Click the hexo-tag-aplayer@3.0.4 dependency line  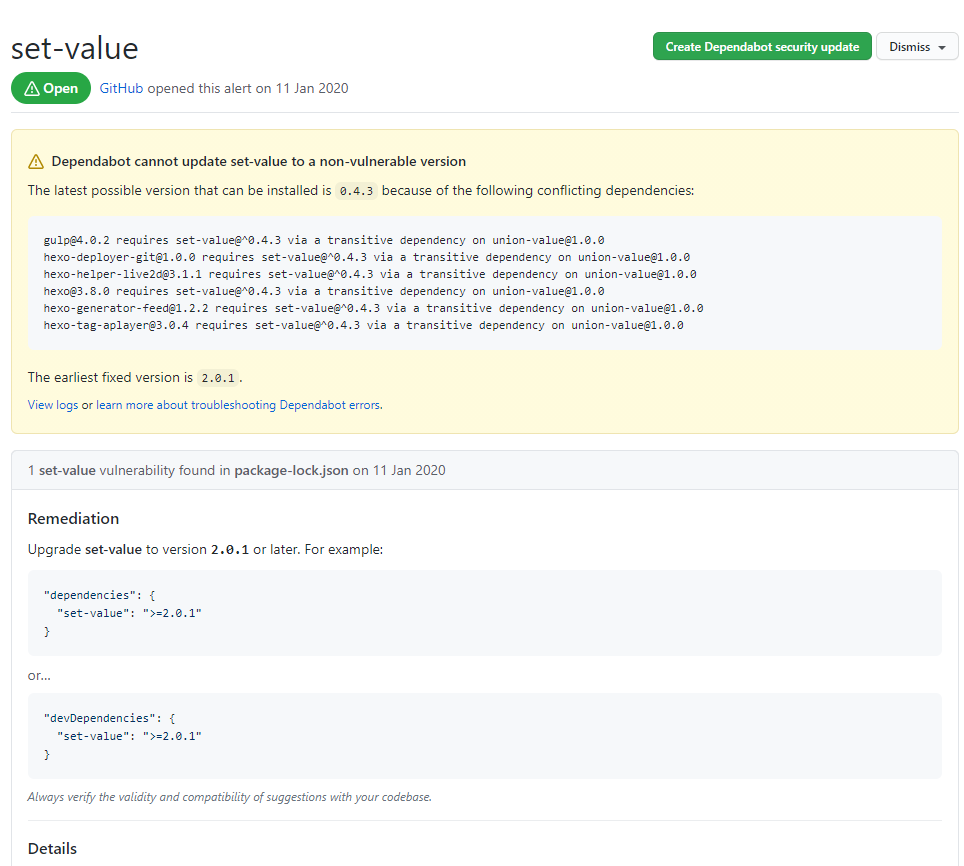363,325
